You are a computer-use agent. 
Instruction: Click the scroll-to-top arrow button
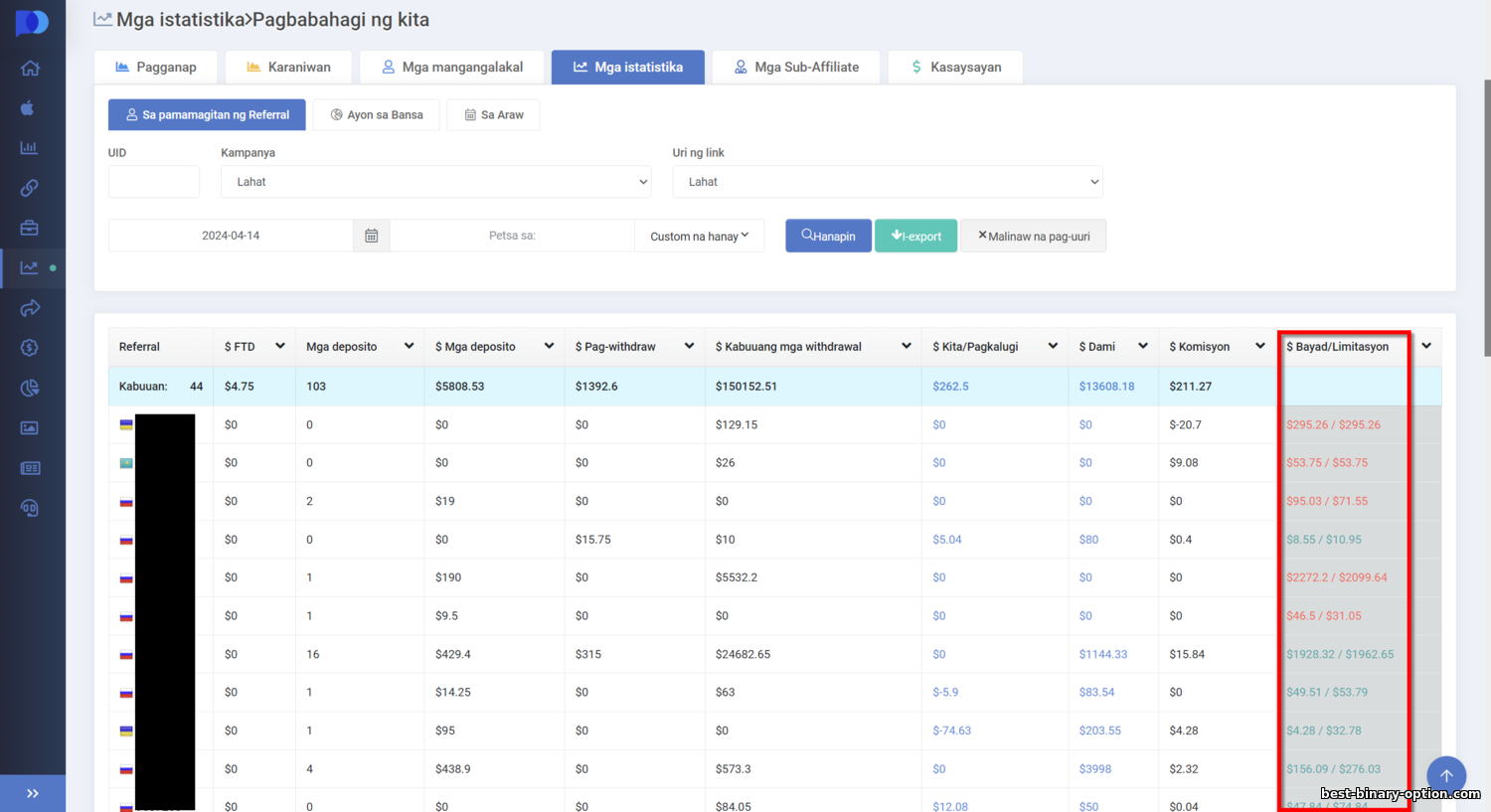tap(1446, 775)
